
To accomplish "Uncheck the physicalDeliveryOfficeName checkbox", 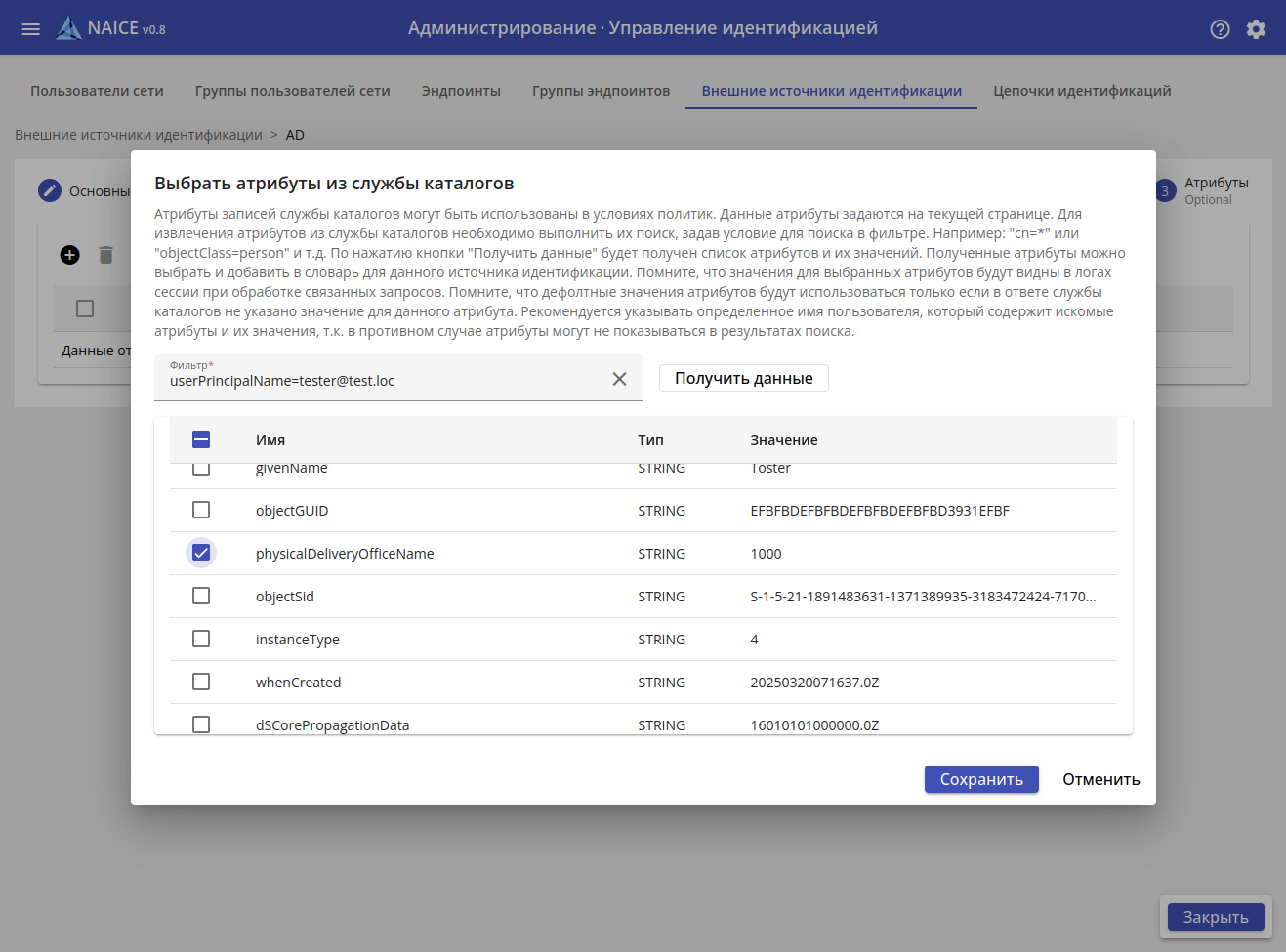I will tap(201, 553).
